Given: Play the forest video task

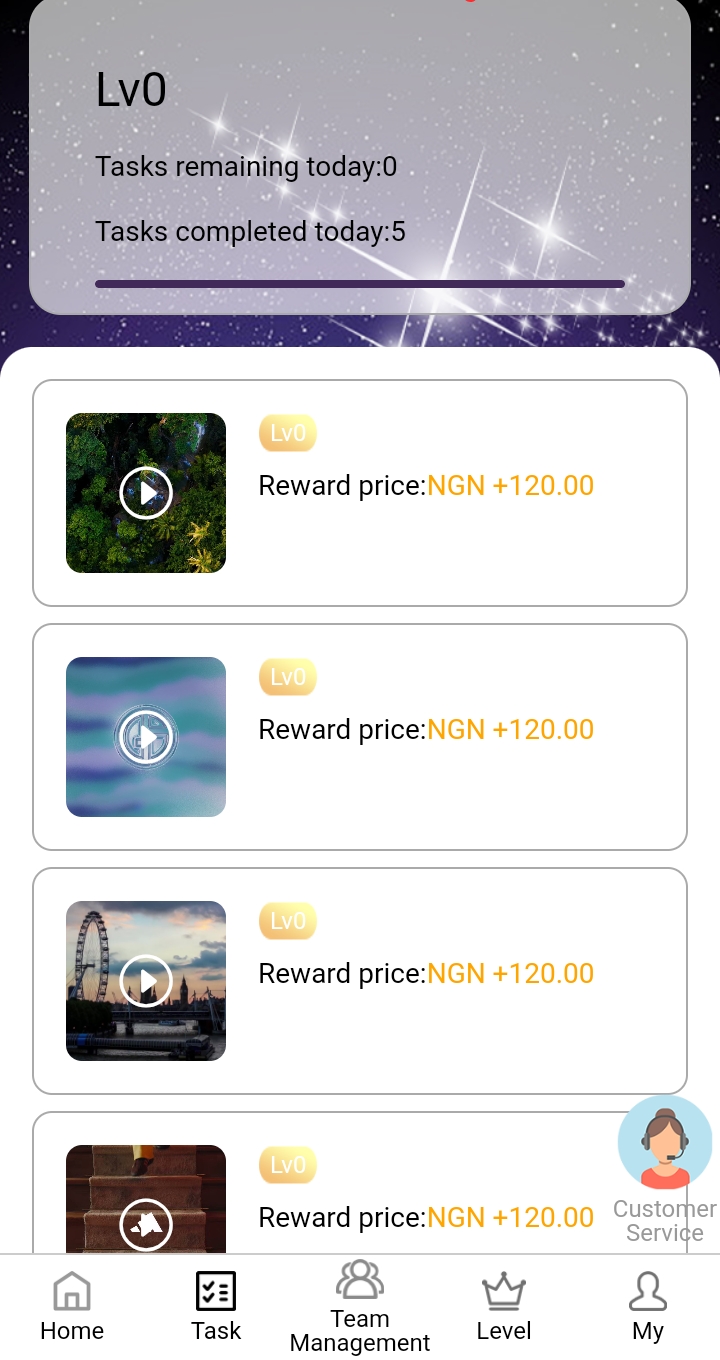Looking at the screenshot, I should point(146,493).
